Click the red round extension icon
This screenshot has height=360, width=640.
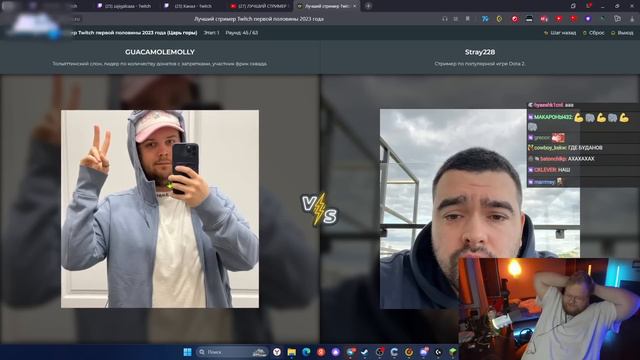point(515,19)
